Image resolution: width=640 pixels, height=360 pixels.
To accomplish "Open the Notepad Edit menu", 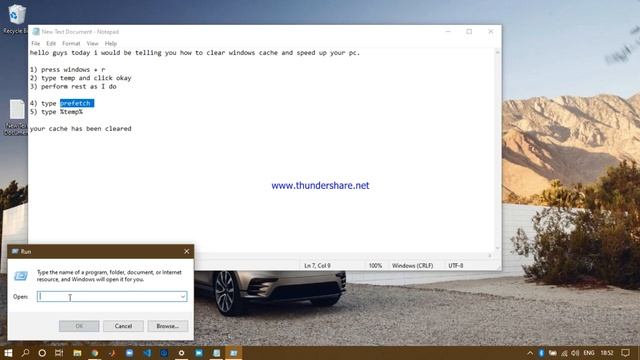I will point(51,43).
